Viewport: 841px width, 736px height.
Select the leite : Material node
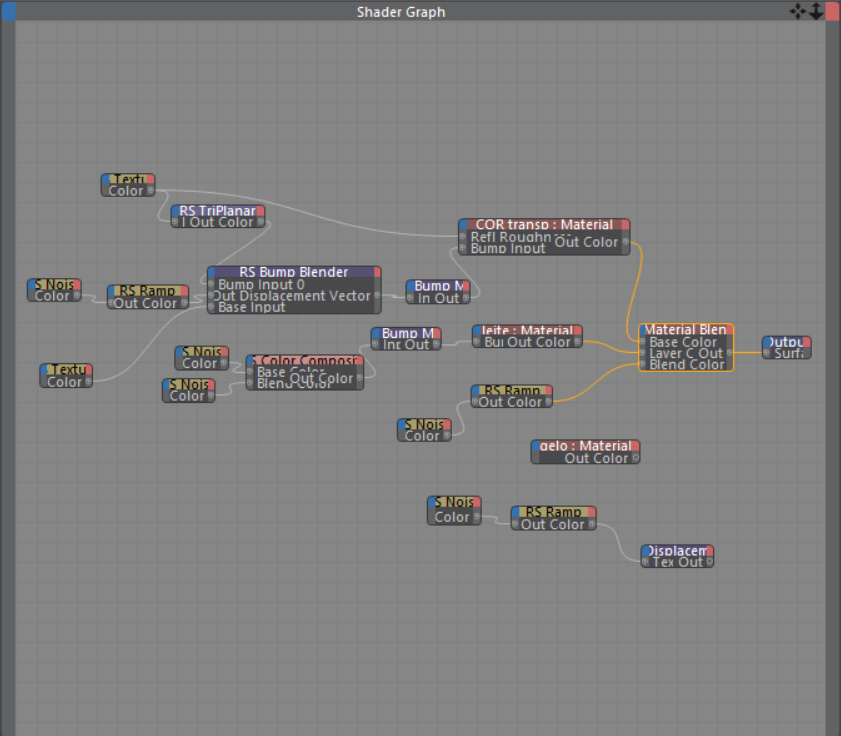[x=527, y=336]
